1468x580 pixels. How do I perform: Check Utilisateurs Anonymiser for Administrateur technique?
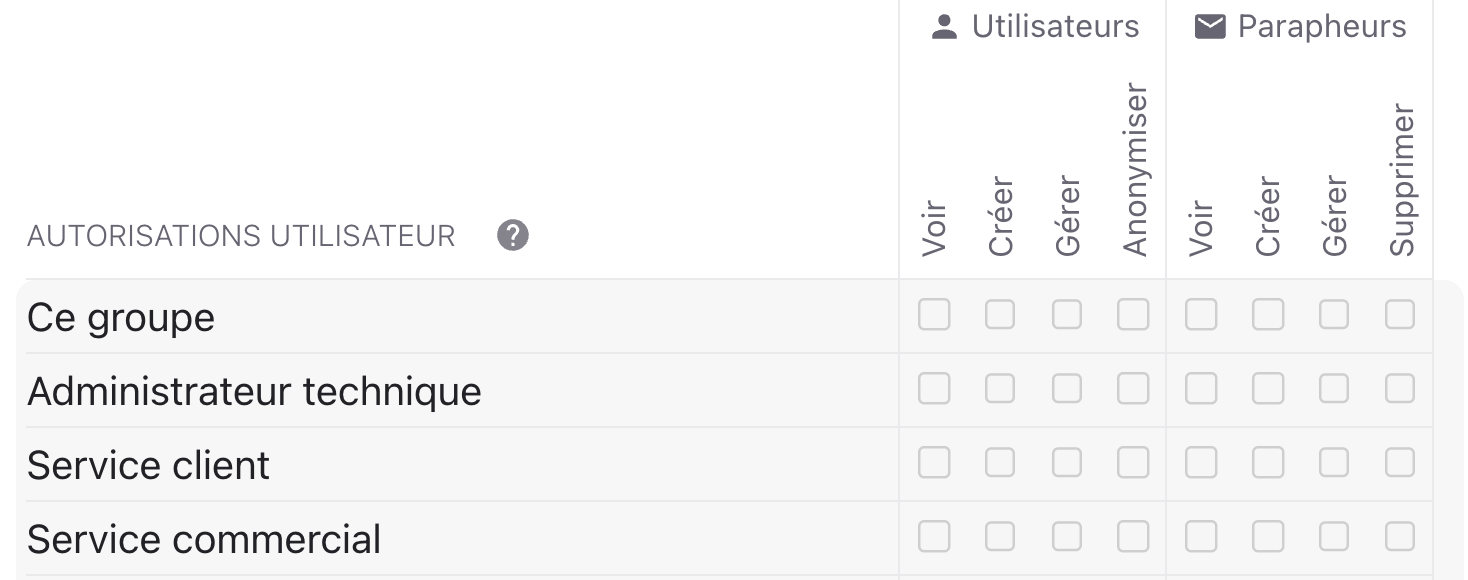coord(1133,389)
